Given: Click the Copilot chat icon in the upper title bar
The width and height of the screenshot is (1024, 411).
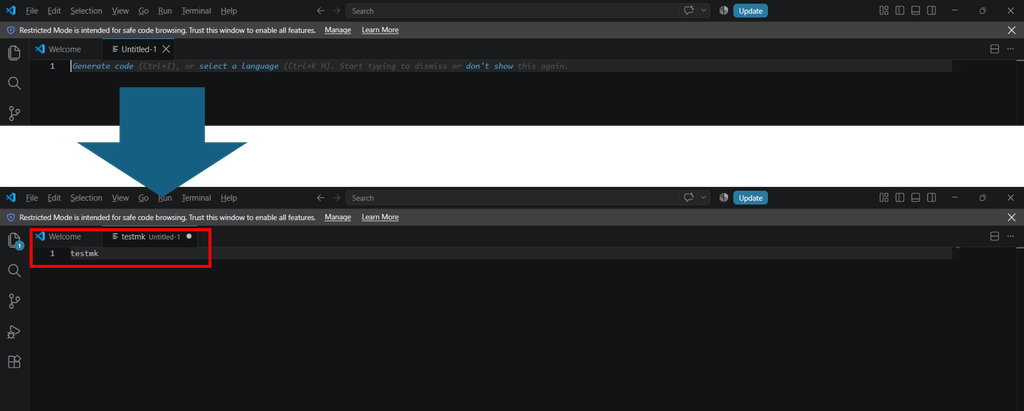Looking at the screenshot, I should point(689,10).
